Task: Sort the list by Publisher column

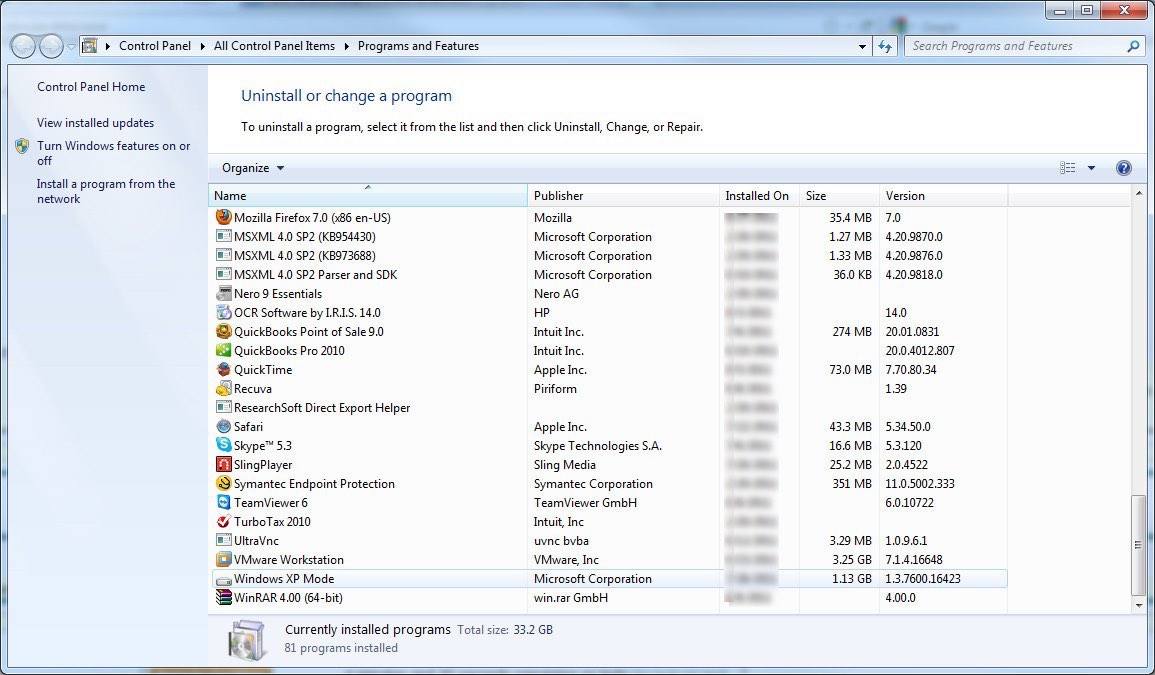Action: point(623,195)
